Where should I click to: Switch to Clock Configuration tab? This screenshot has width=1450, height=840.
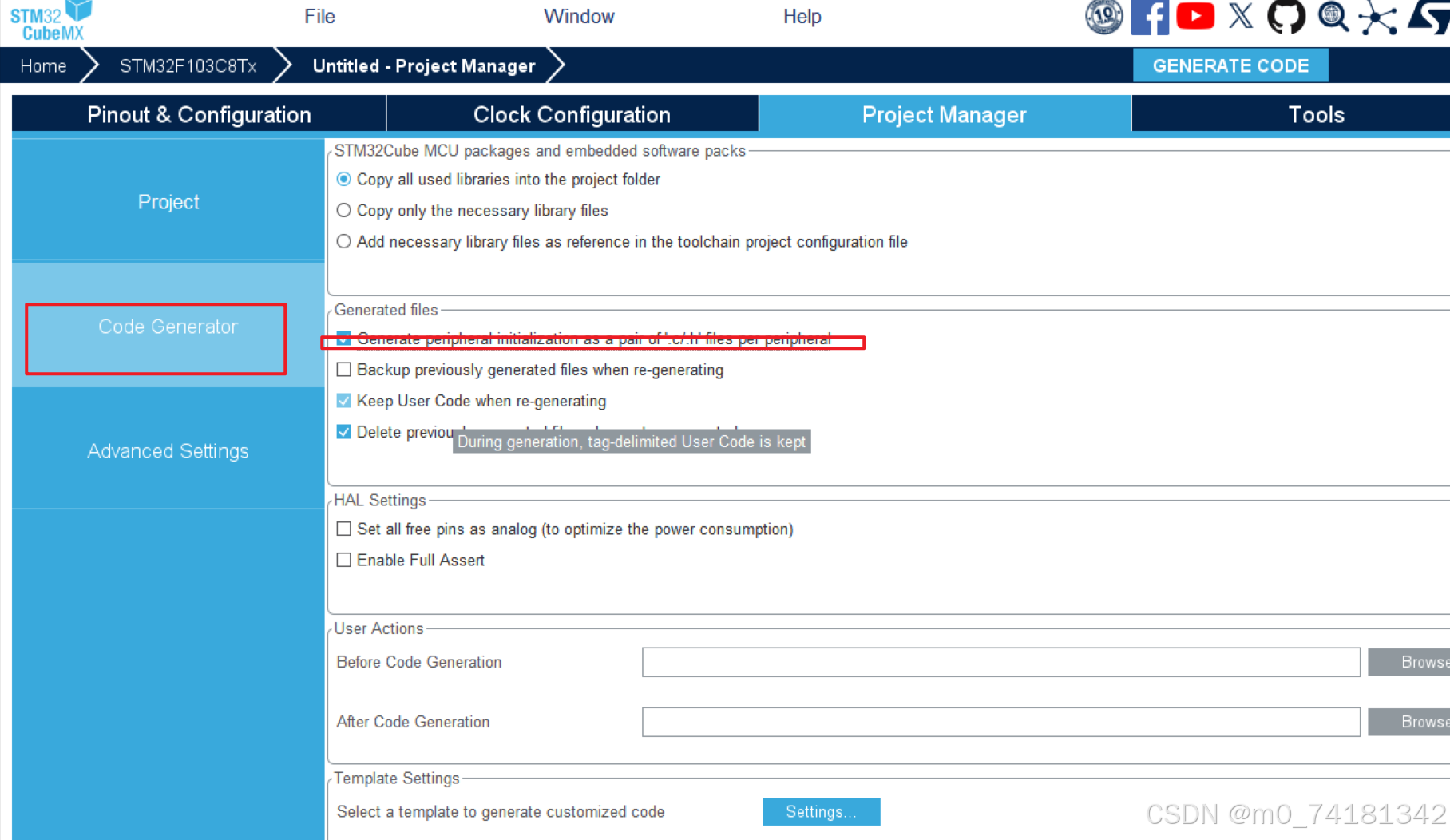(x=572, y=114)
